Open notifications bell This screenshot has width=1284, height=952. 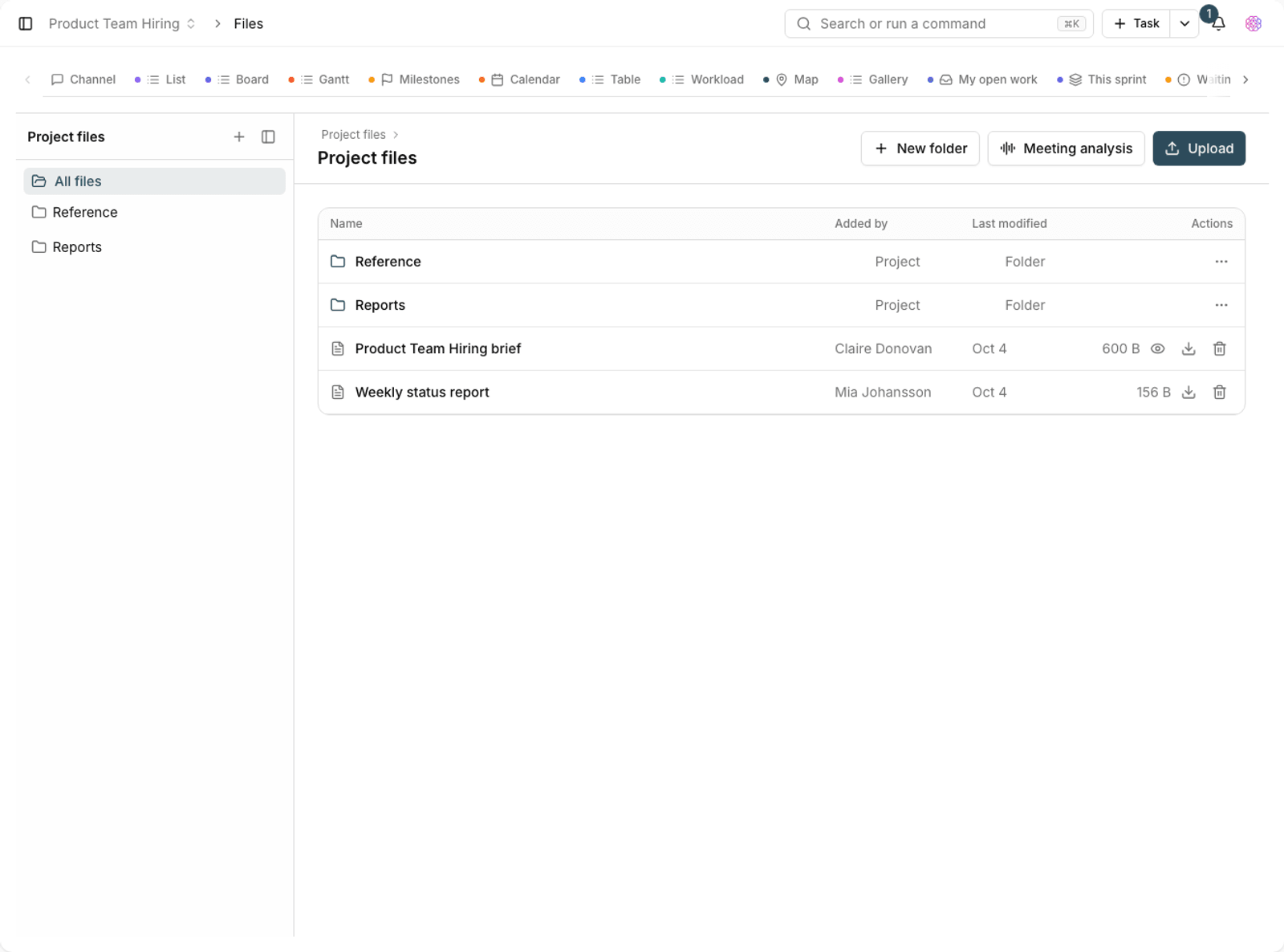1218,24
